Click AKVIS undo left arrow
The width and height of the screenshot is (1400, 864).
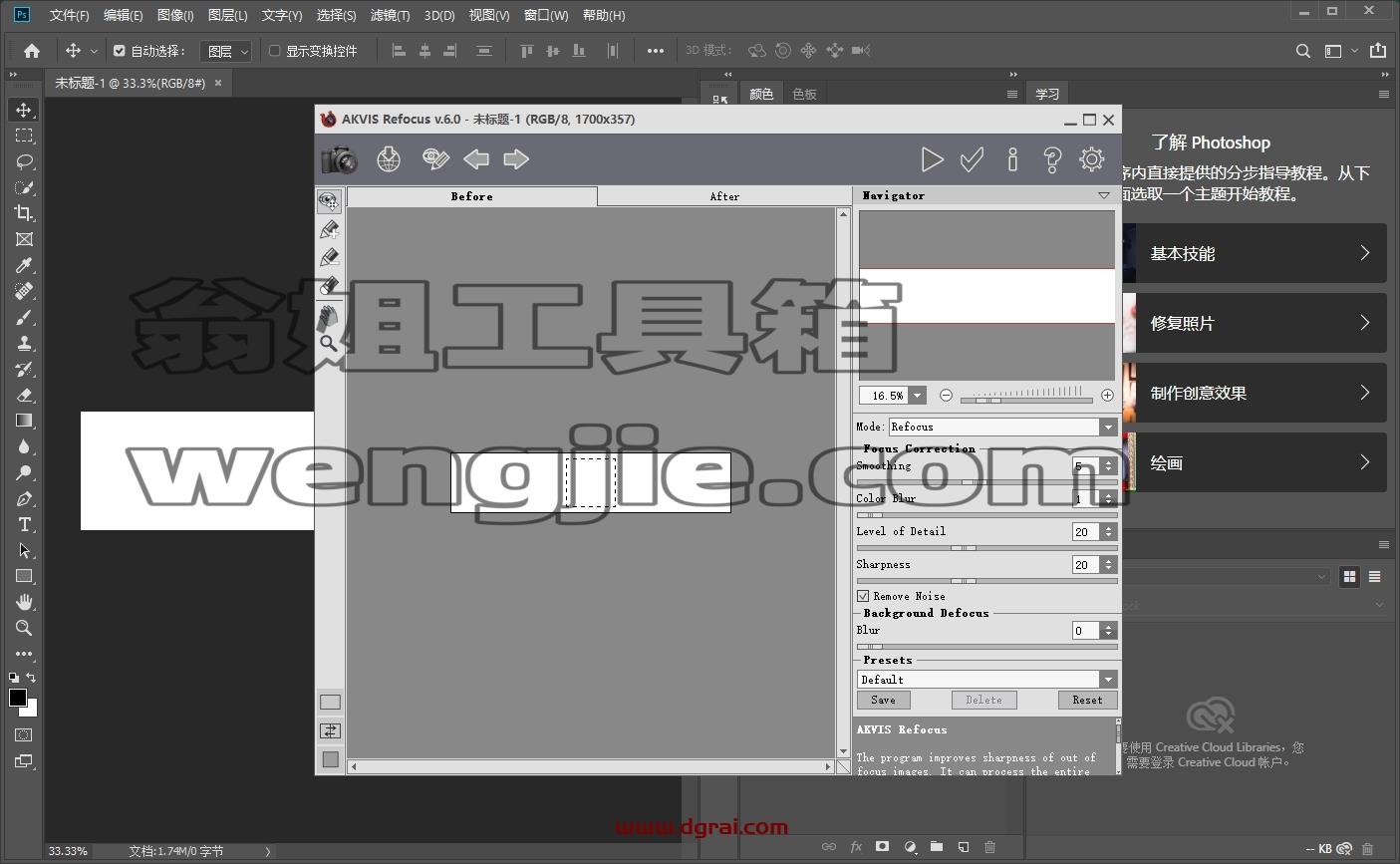(476, 159)
